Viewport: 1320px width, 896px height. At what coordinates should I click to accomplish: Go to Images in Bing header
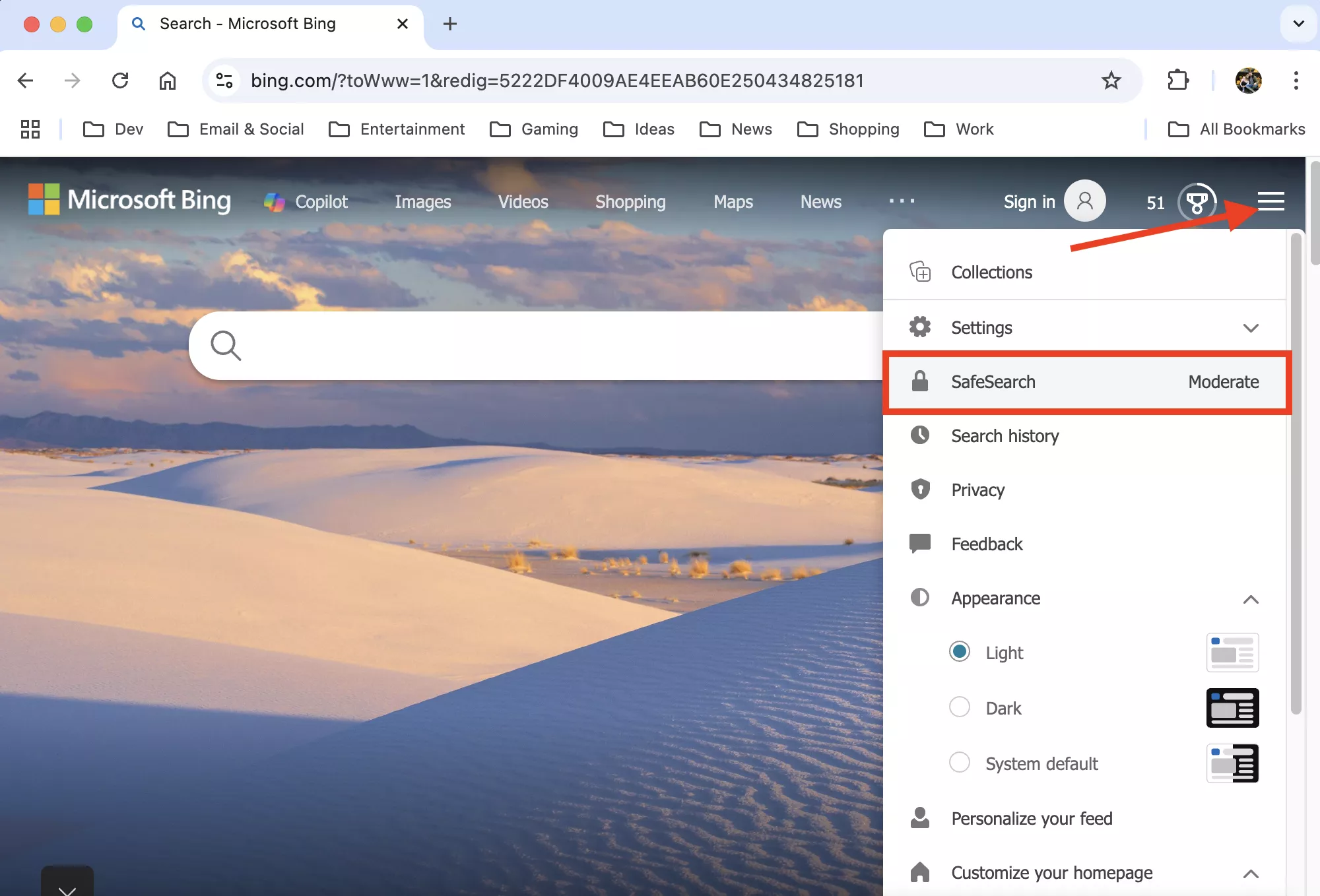coord(422,202)
